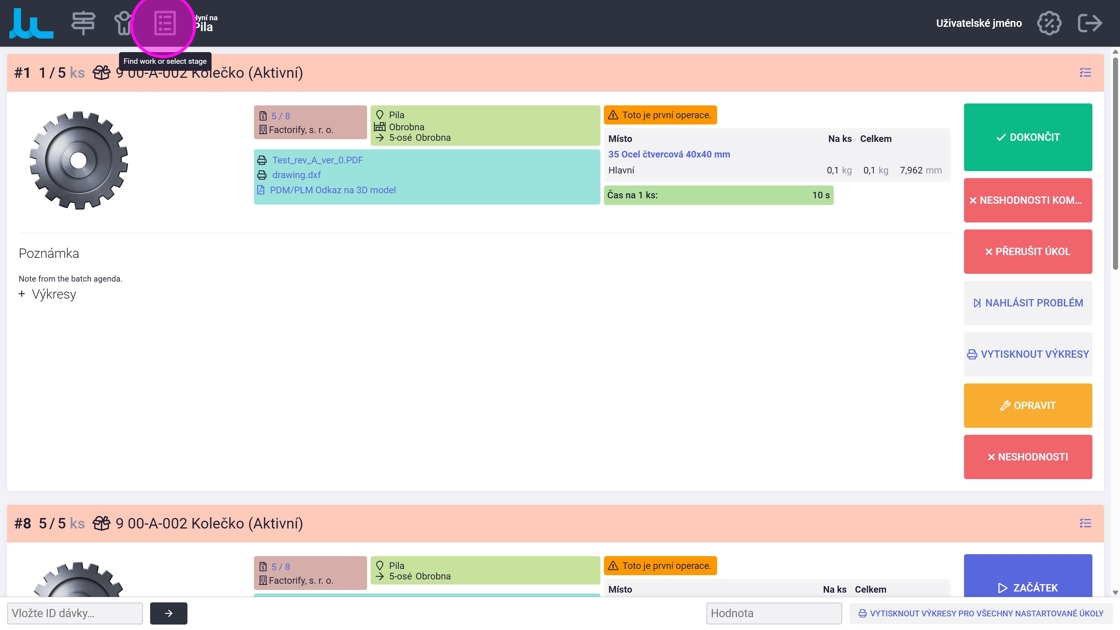Image resolution: width=1120 pixels, height=630 pixels.
Task: Click the gear thumbnail of task #1
Action: coord(79,160)
